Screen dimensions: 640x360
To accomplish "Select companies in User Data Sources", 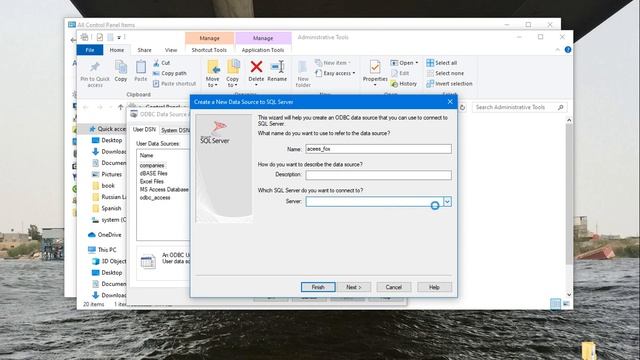I will point(152,165).
